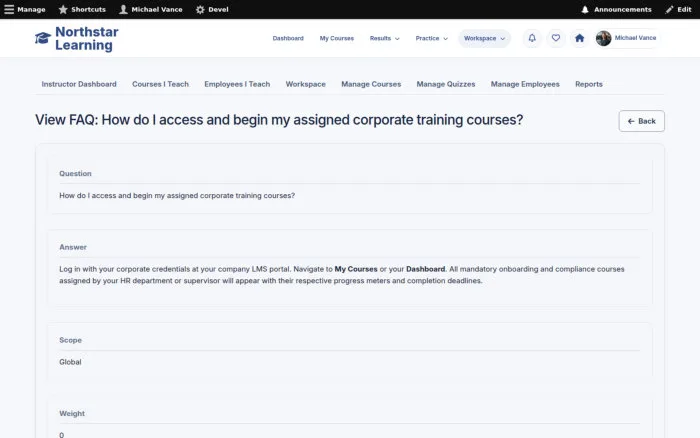This screenshot has width=700, height=438.
Task: Click bold Dashboard text in answer
Action: 425,269
